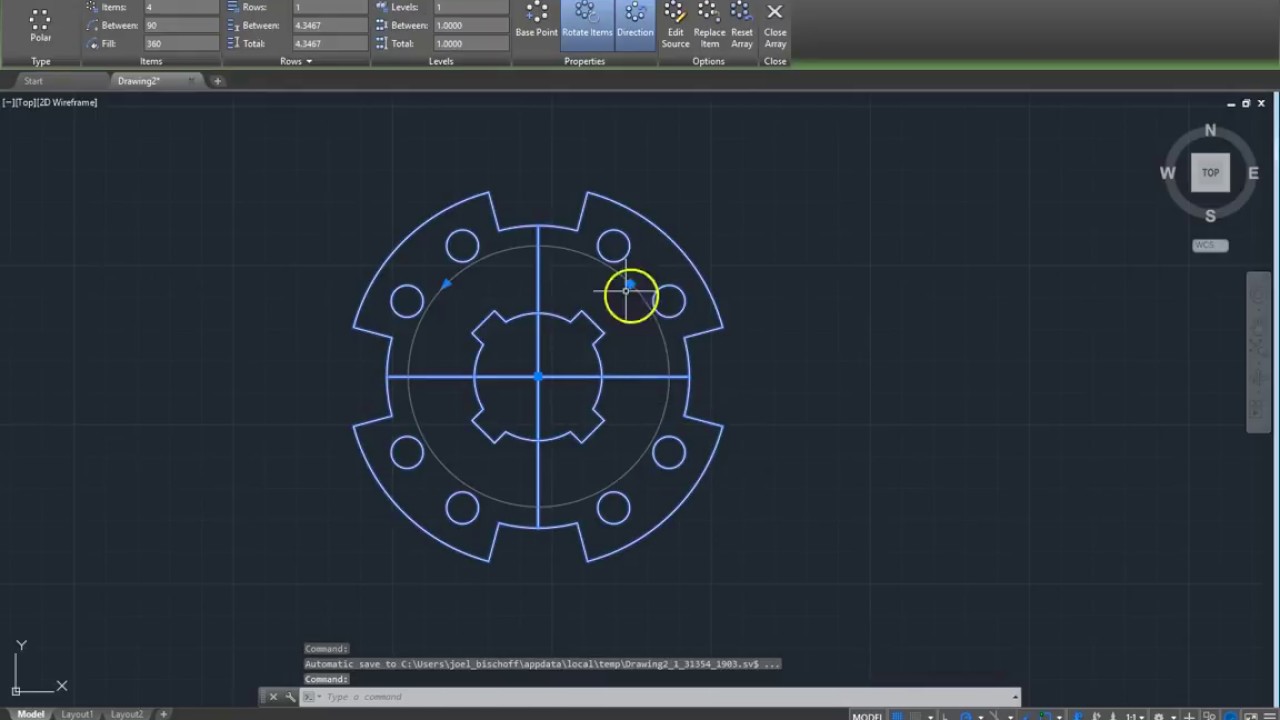Open the viewport [-] controls menu
The width and height of the screenshot is (1280, 720).
pos(7,102)
